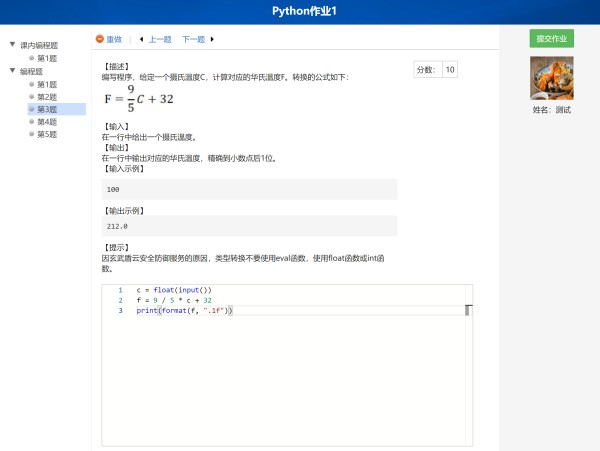Select 第2题 in the question tree
The image size is (600, 451).
[x=47, y=97]
